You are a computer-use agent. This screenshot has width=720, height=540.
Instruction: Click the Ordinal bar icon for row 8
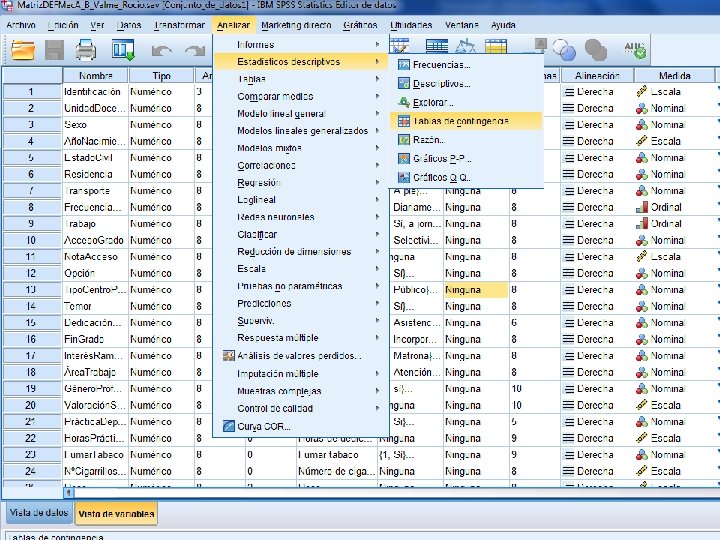click(x=642, y=207)
